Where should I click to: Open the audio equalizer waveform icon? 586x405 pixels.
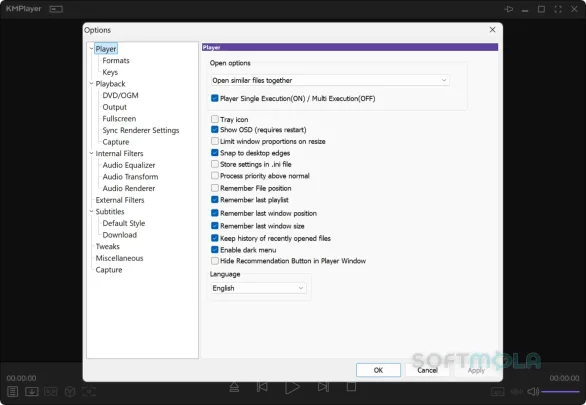click(x=517, y=392)
